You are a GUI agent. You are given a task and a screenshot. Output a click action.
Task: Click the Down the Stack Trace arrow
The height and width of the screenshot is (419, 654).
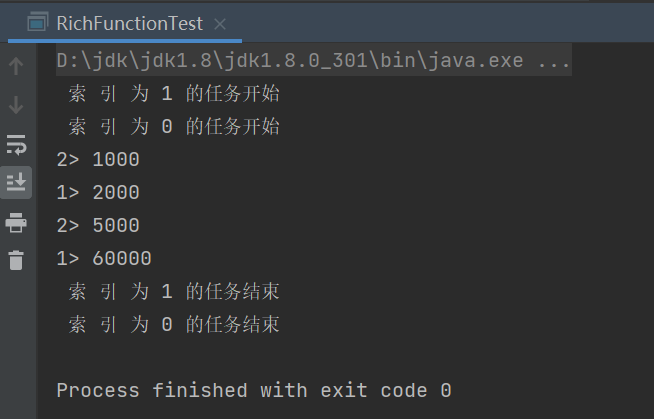(x=16, y=104)
